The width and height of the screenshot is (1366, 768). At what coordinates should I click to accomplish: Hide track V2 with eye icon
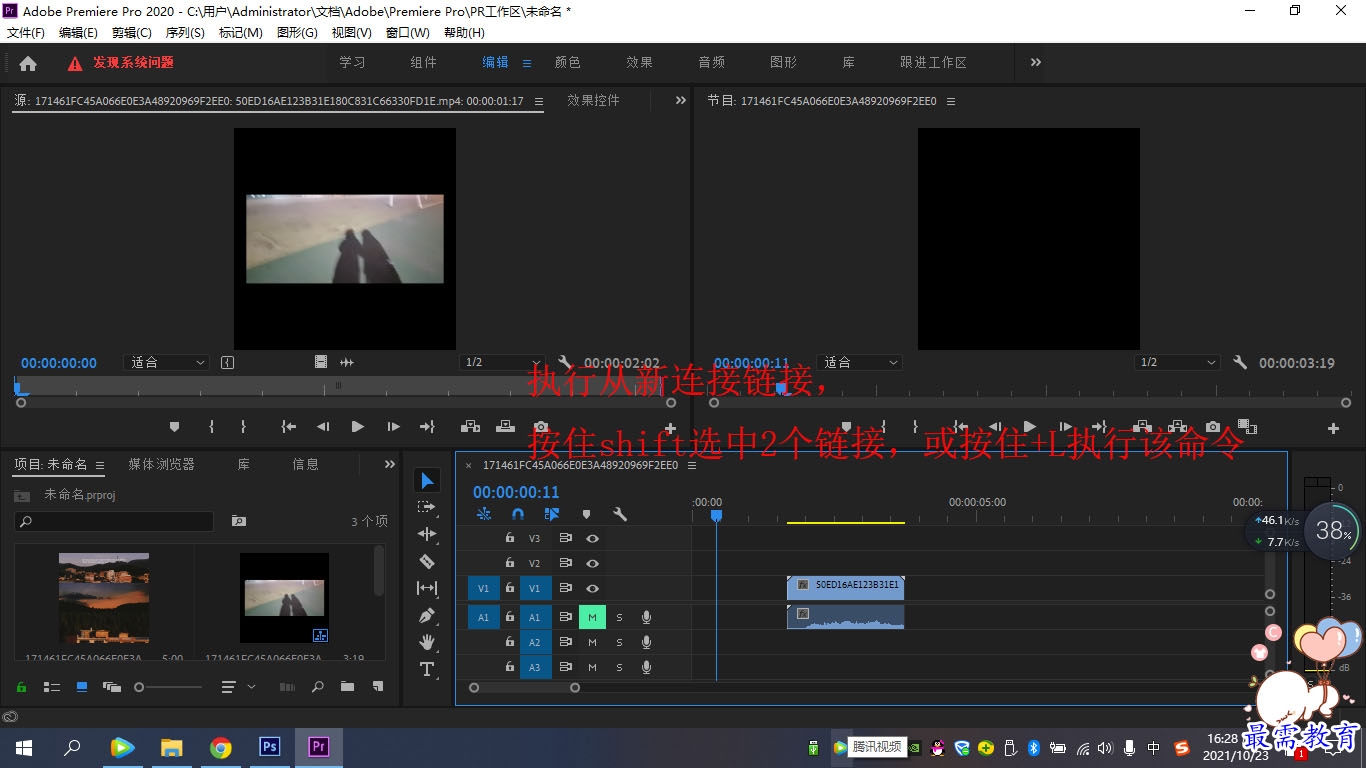pyautogui.click(x=592, y=563)
